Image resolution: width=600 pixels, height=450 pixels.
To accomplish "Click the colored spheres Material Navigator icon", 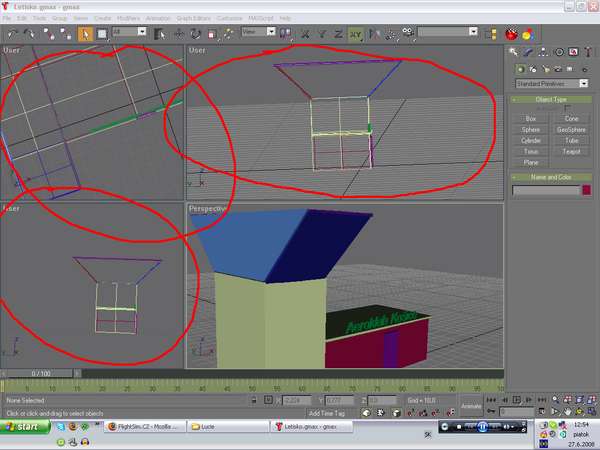I will click(x=528, y=34).
